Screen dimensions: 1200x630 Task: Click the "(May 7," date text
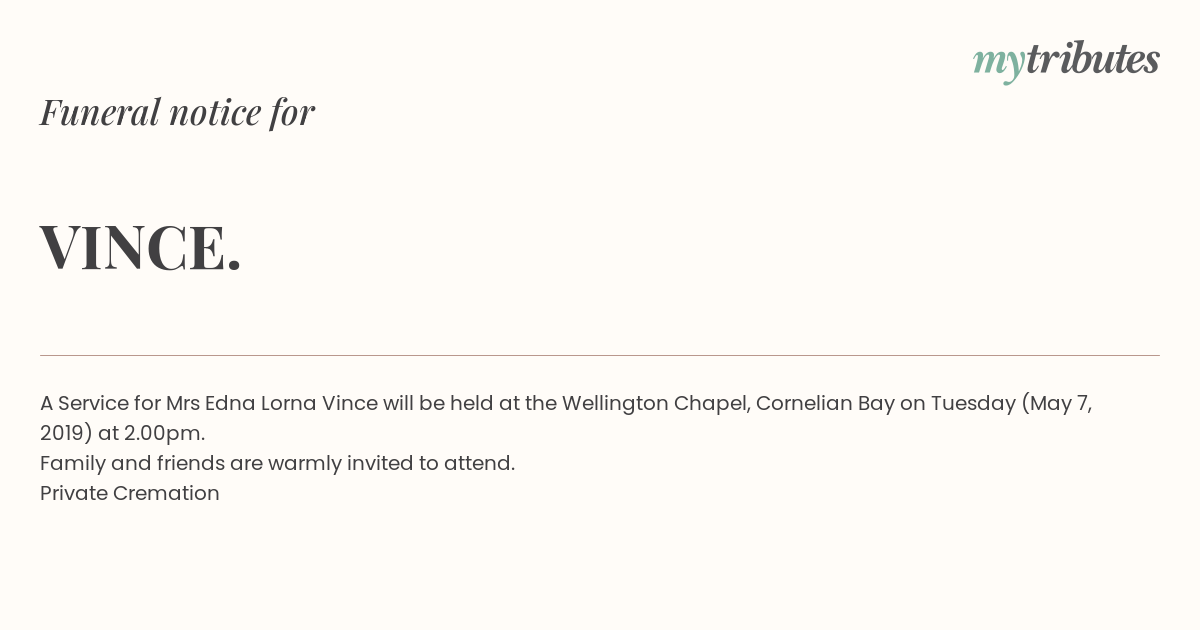click(1056, 404)
